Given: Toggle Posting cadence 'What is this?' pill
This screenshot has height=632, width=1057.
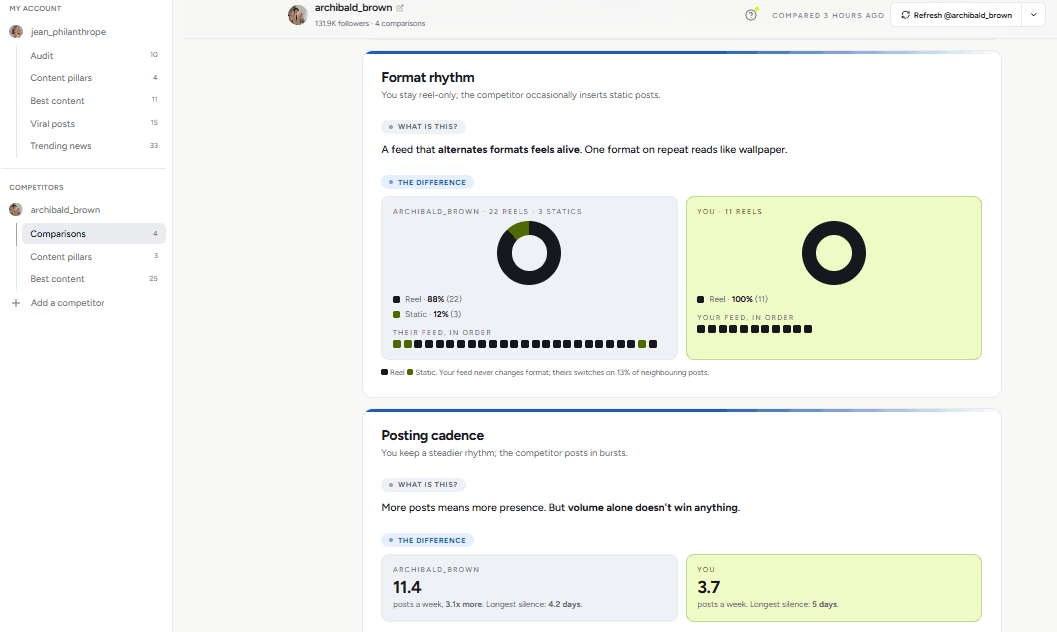Looking at the screenshot, I should click(x=423, y=484).
